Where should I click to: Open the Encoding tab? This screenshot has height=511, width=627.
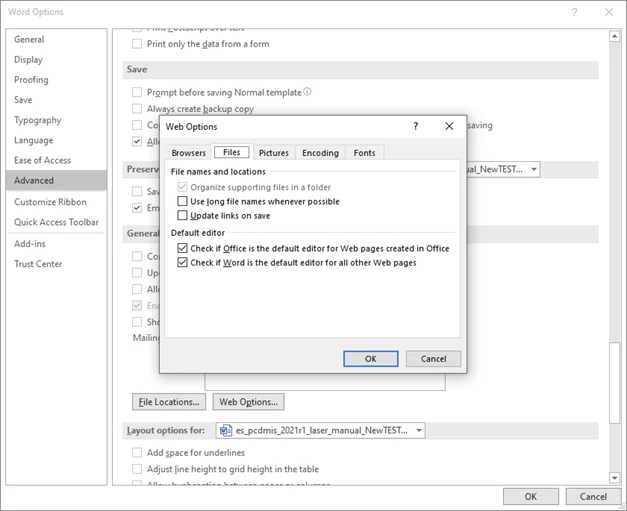320,153
